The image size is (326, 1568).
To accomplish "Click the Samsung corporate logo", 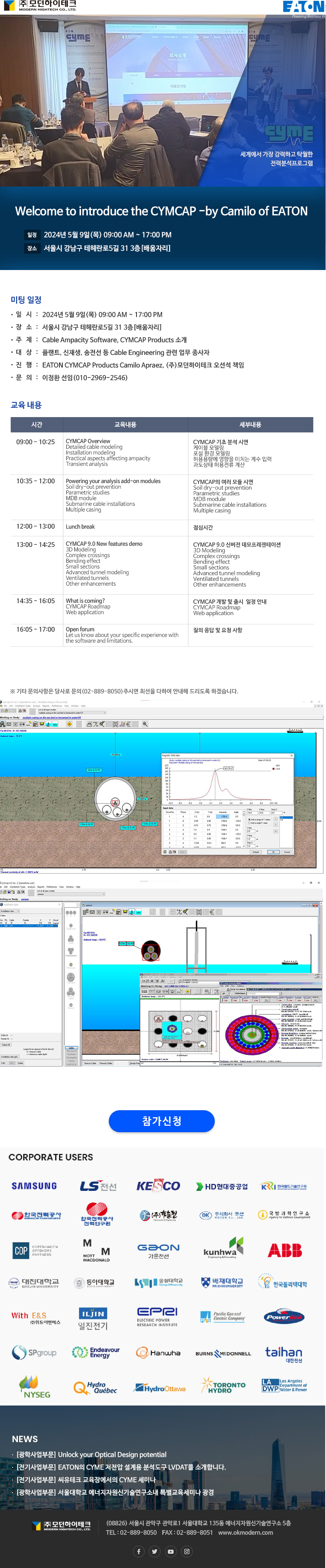I will [34, 1186].
